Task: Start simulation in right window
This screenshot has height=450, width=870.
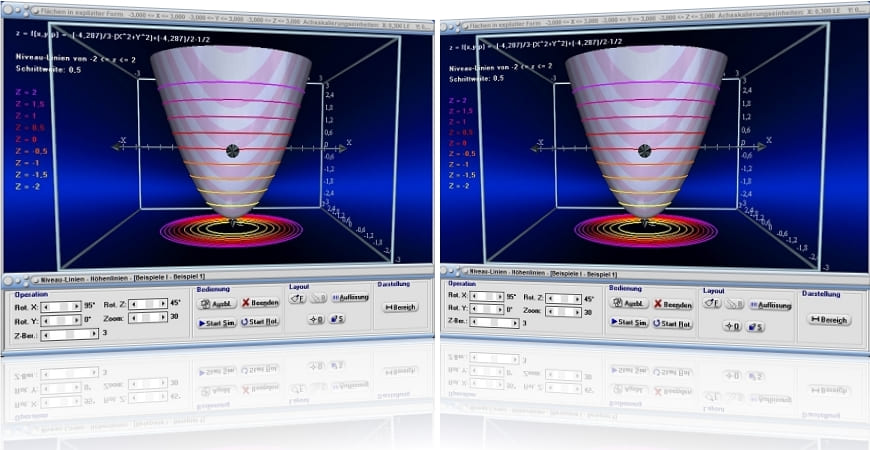Action: pyautogui.click(x=629, y=322)
